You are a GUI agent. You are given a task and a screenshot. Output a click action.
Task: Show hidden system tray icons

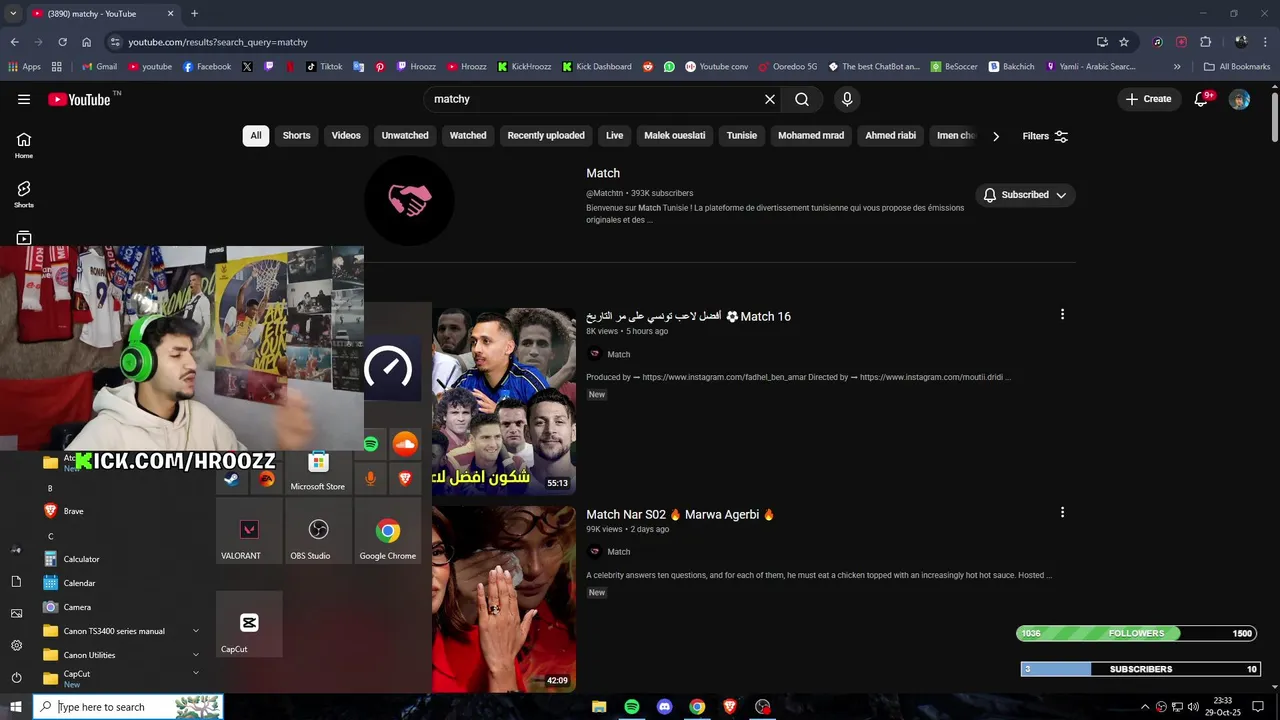[x=1145, y=707]
